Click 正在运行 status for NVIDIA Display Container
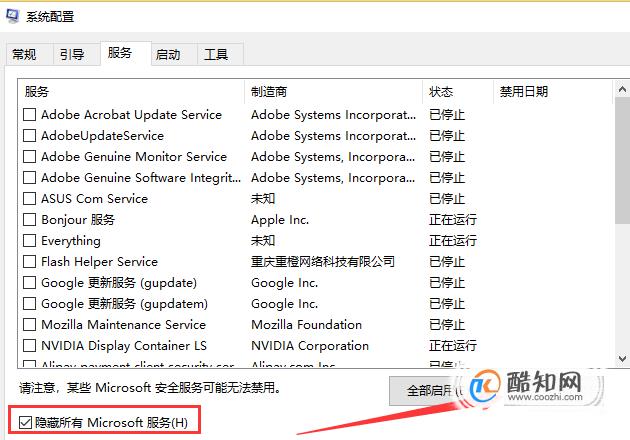630x440 pixels. click(x=453, y=345)
